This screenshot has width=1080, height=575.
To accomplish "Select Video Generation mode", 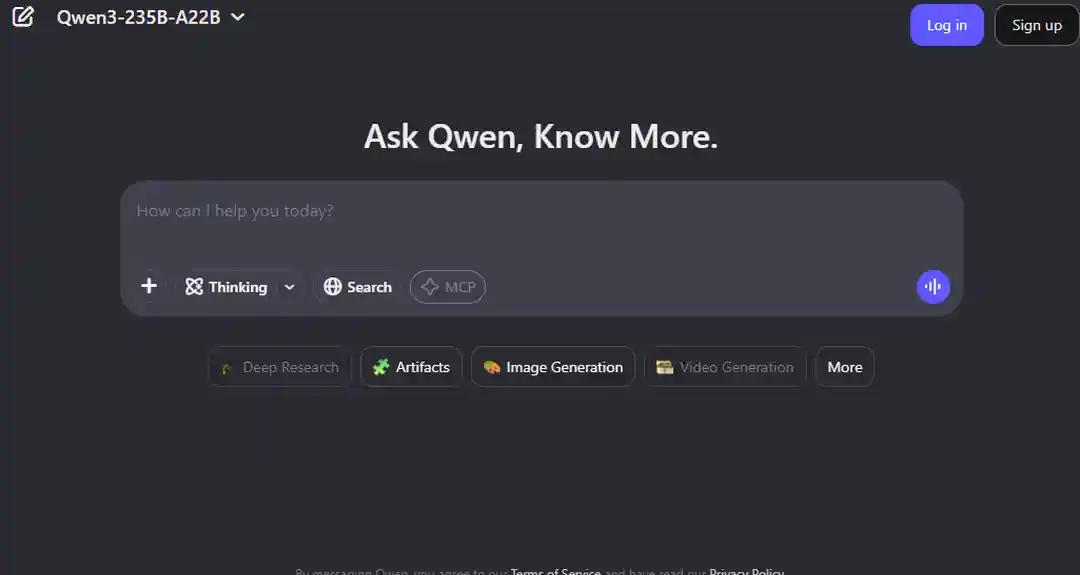I will tap(725, 367).
